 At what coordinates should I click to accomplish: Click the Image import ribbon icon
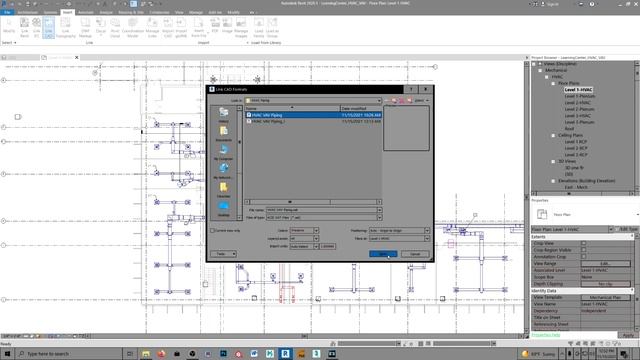[227, 25]
